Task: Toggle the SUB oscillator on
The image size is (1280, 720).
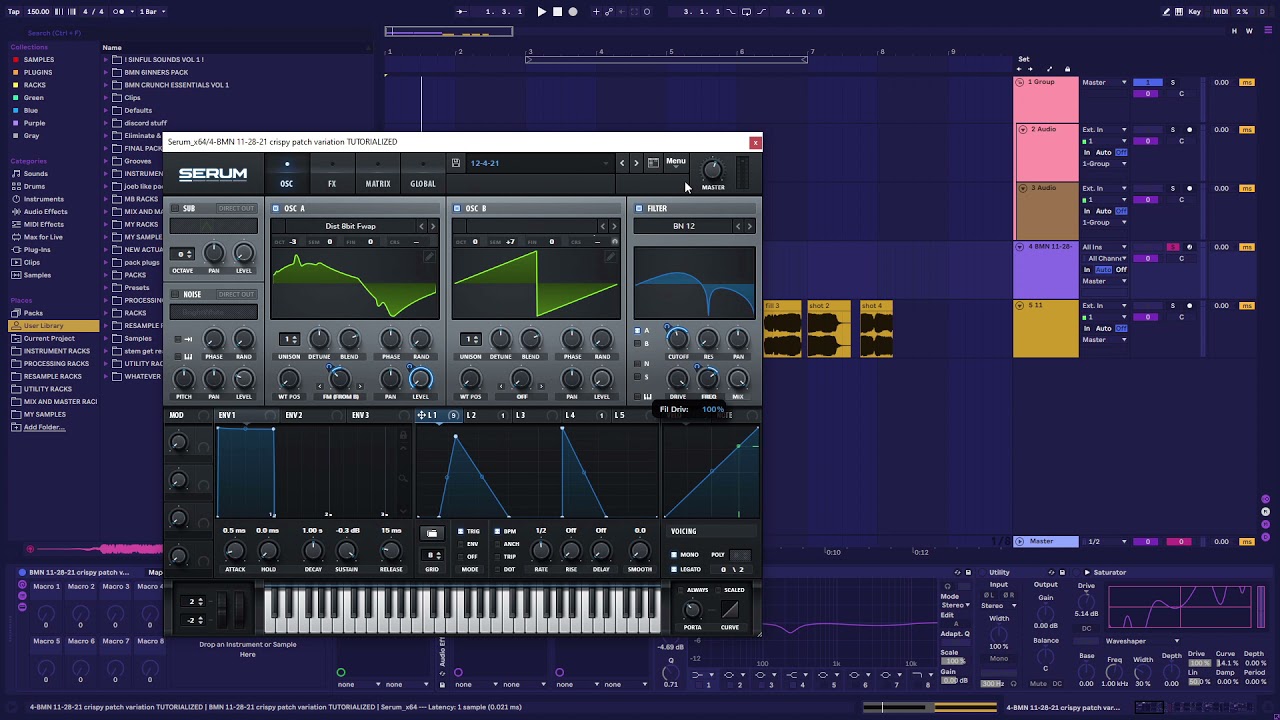Action: 174,208
